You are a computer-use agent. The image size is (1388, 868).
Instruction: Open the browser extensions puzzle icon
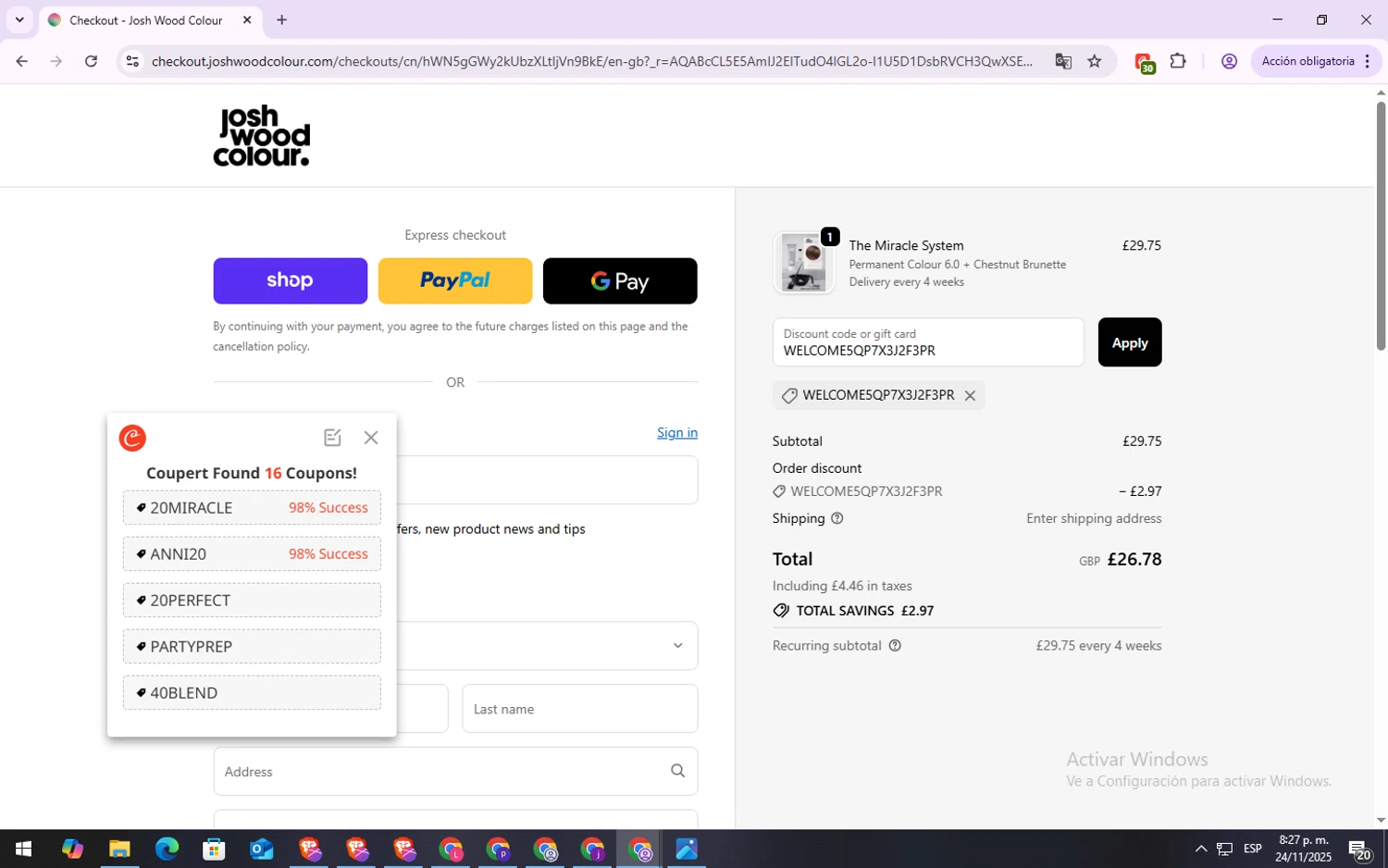[1178, 61]
